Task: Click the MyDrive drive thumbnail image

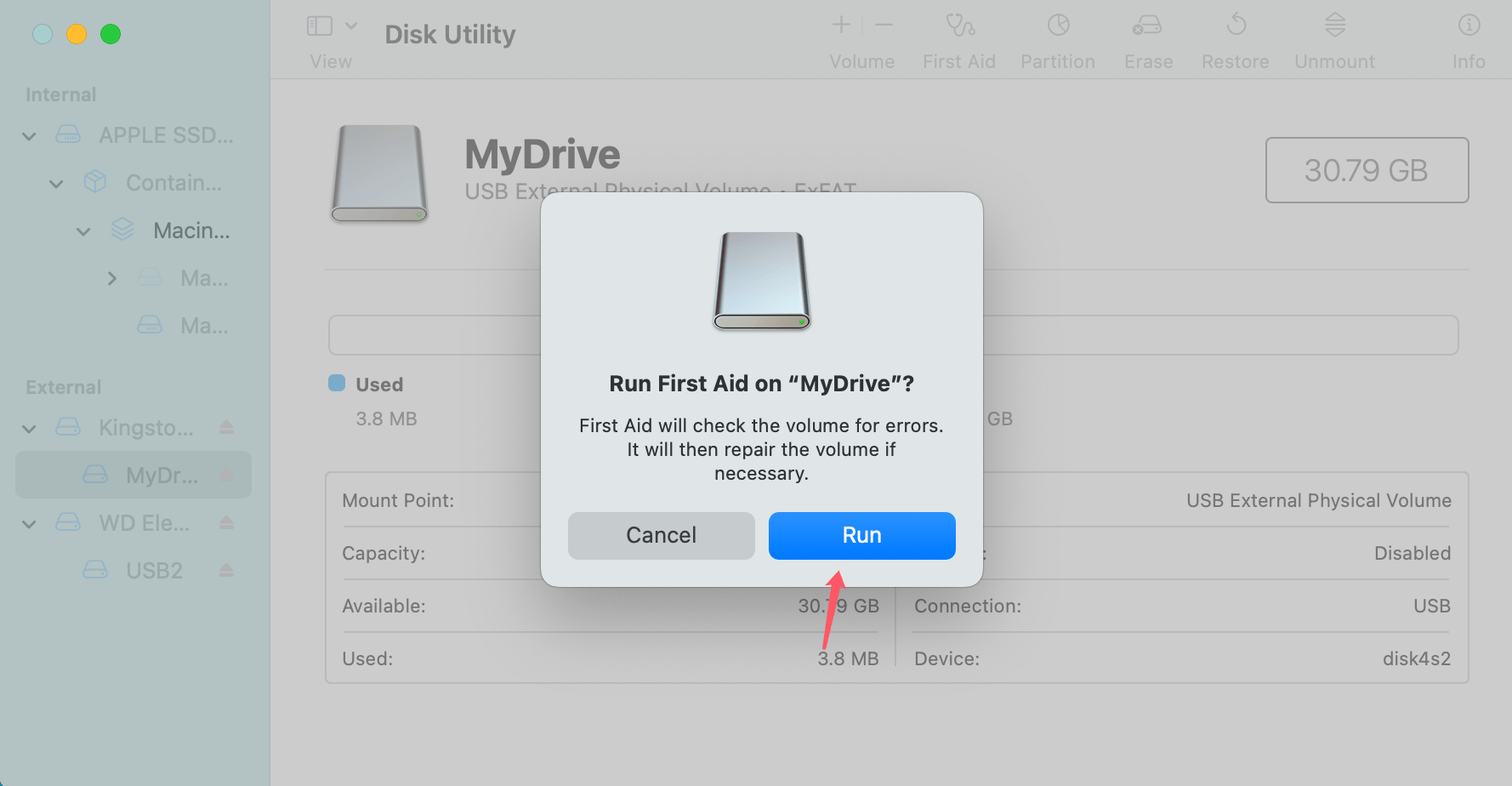Action: pos(378,173)
